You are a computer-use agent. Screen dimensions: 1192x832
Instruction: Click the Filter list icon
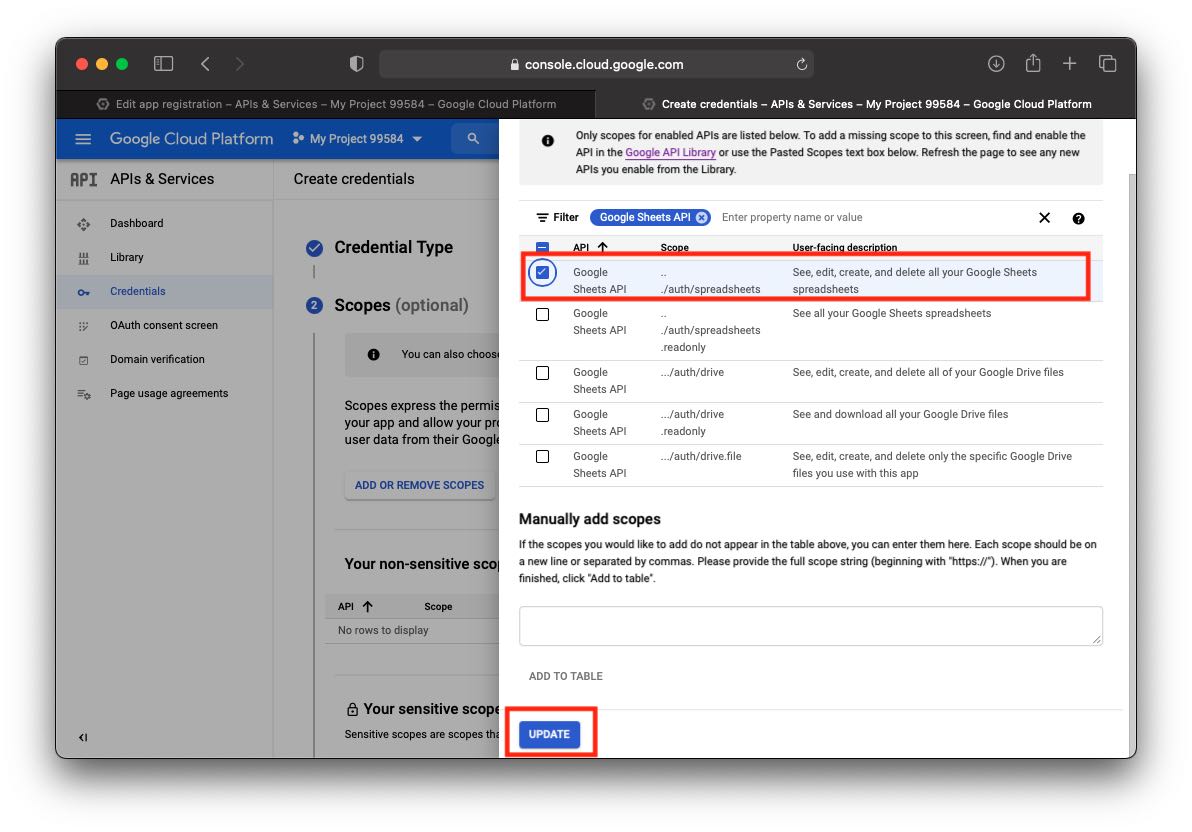coord(542,218)
